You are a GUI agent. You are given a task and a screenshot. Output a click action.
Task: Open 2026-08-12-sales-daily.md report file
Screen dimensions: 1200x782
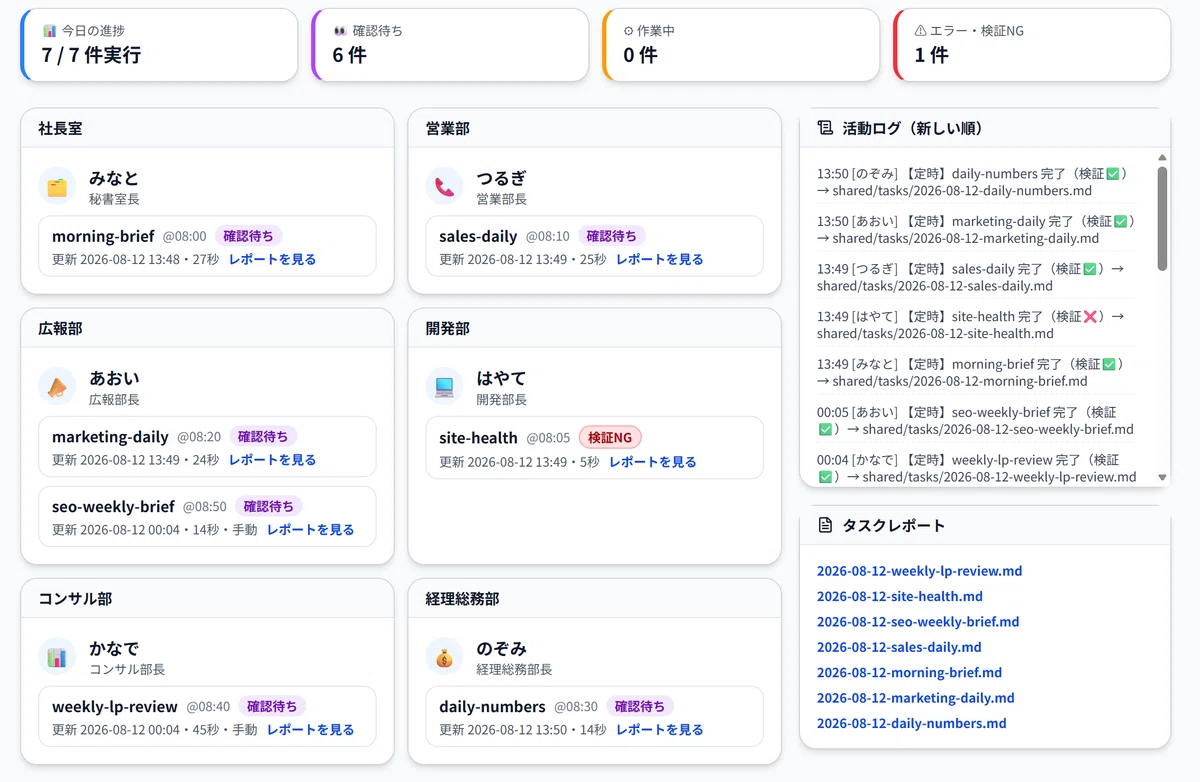899,647
